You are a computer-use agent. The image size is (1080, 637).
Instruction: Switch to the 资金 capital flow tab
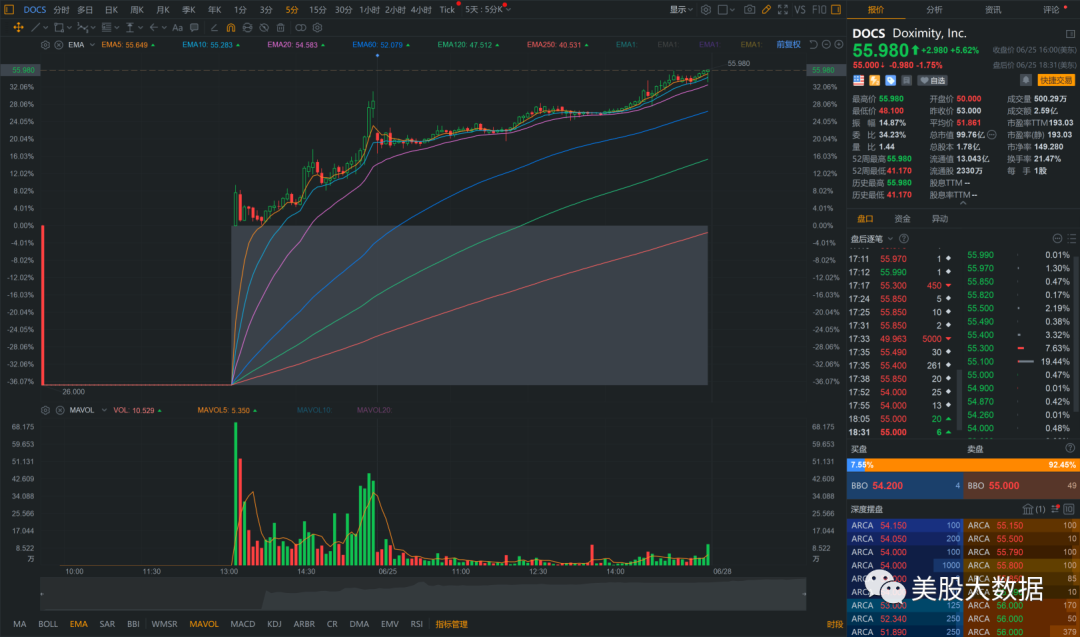[x=902, y=219]
